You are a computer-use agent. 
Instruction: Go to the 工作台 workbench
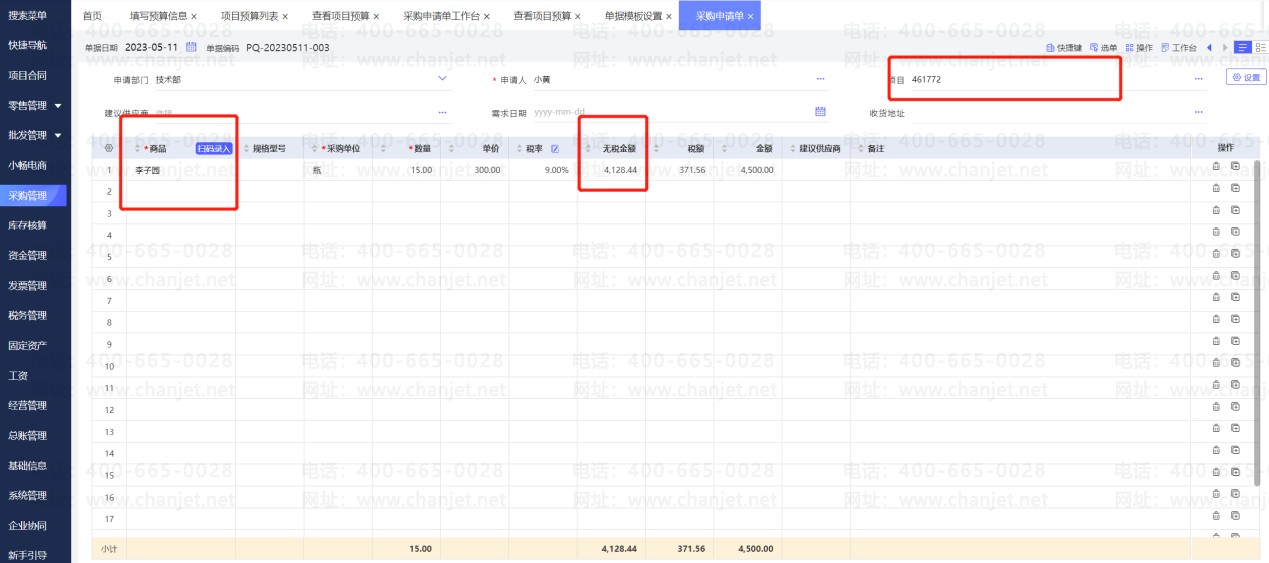(x=1178, y=47)
